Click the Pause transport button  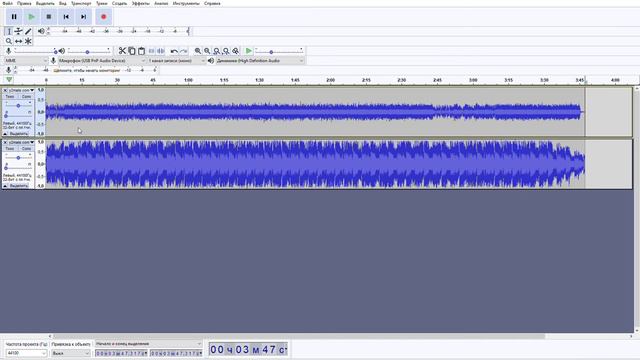pos(14,17)
